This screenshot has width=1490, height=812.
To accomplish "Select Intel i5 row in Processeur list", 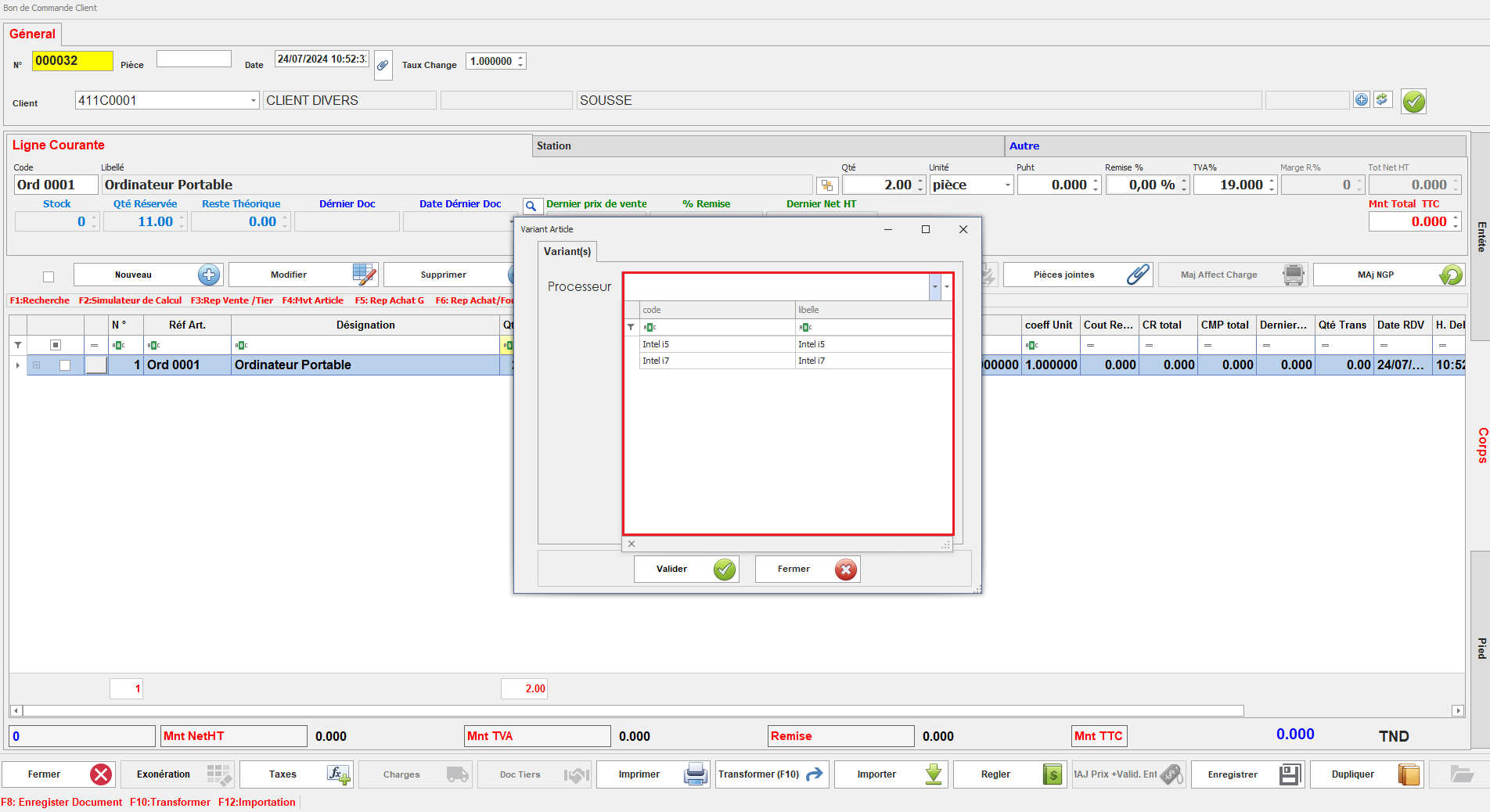I will tap(796, 344).
